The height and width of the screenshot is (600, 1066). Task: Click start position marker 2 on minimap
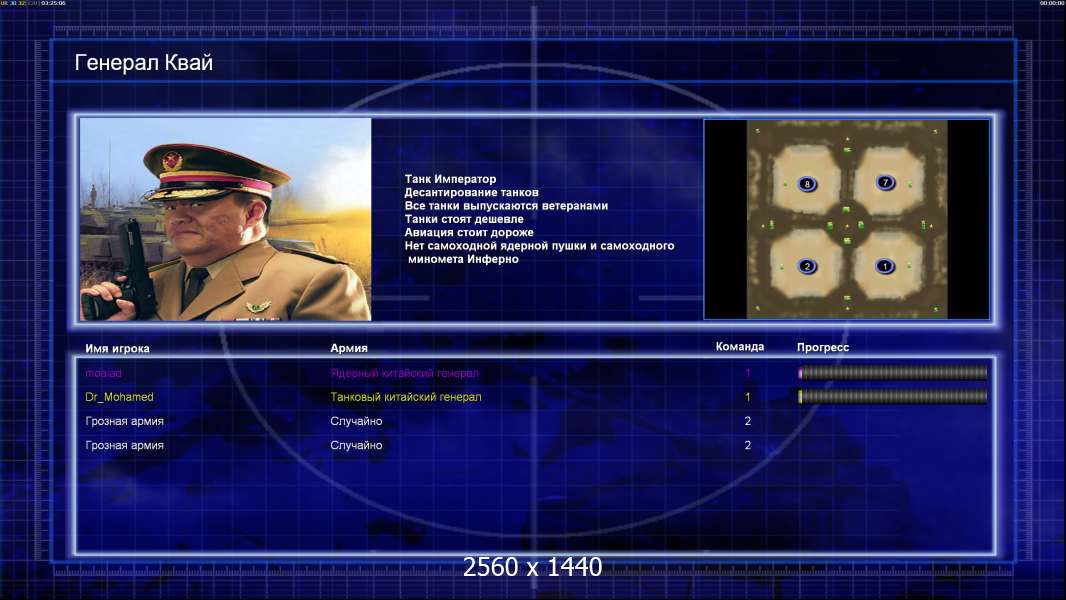(x=807, y=266)
